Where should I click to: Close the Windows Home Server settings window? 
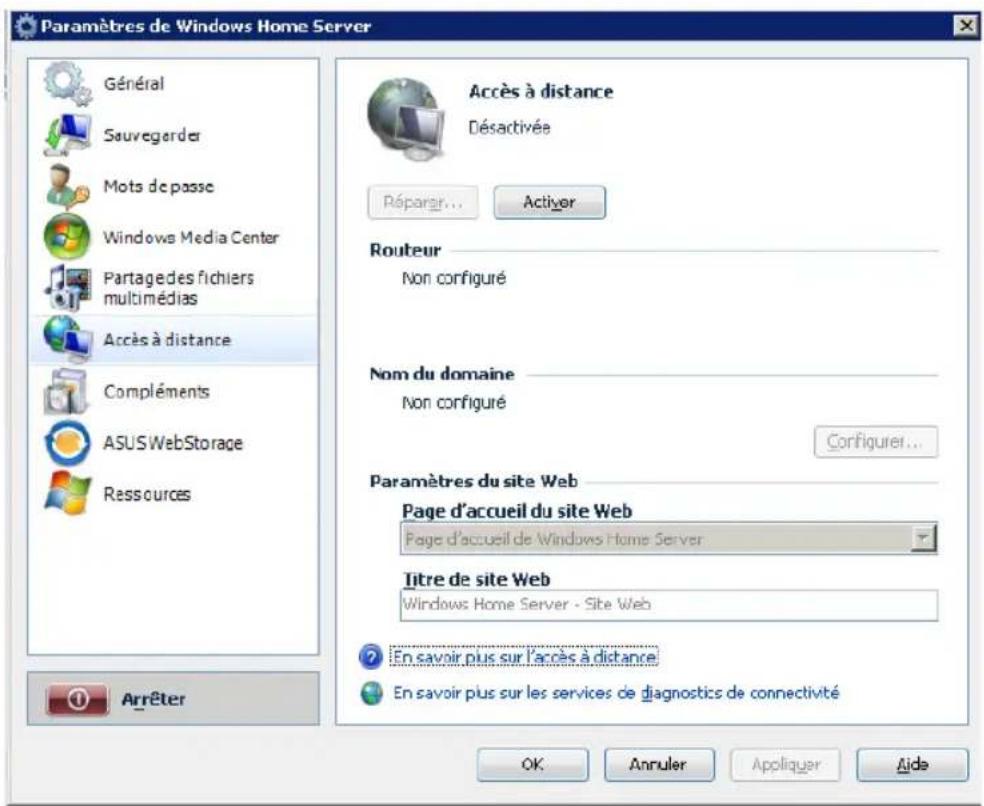point(965,26)
